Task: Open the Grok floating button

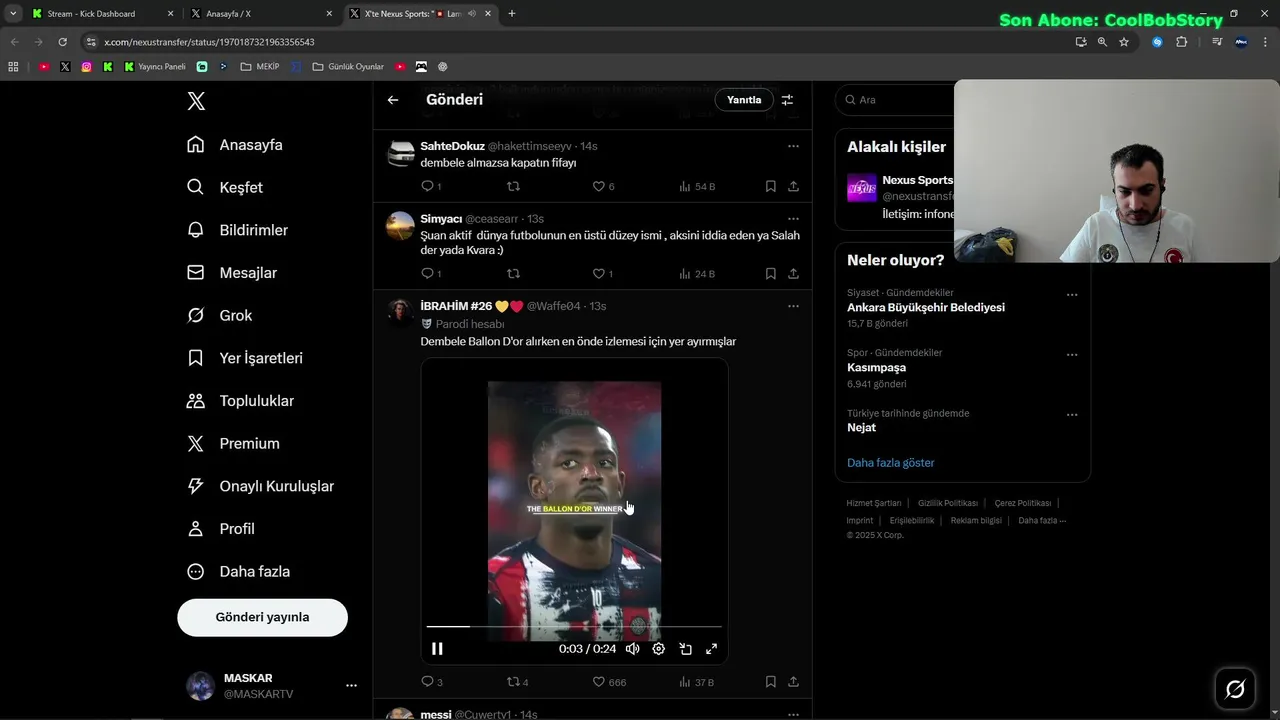Action: (1235, 688)
